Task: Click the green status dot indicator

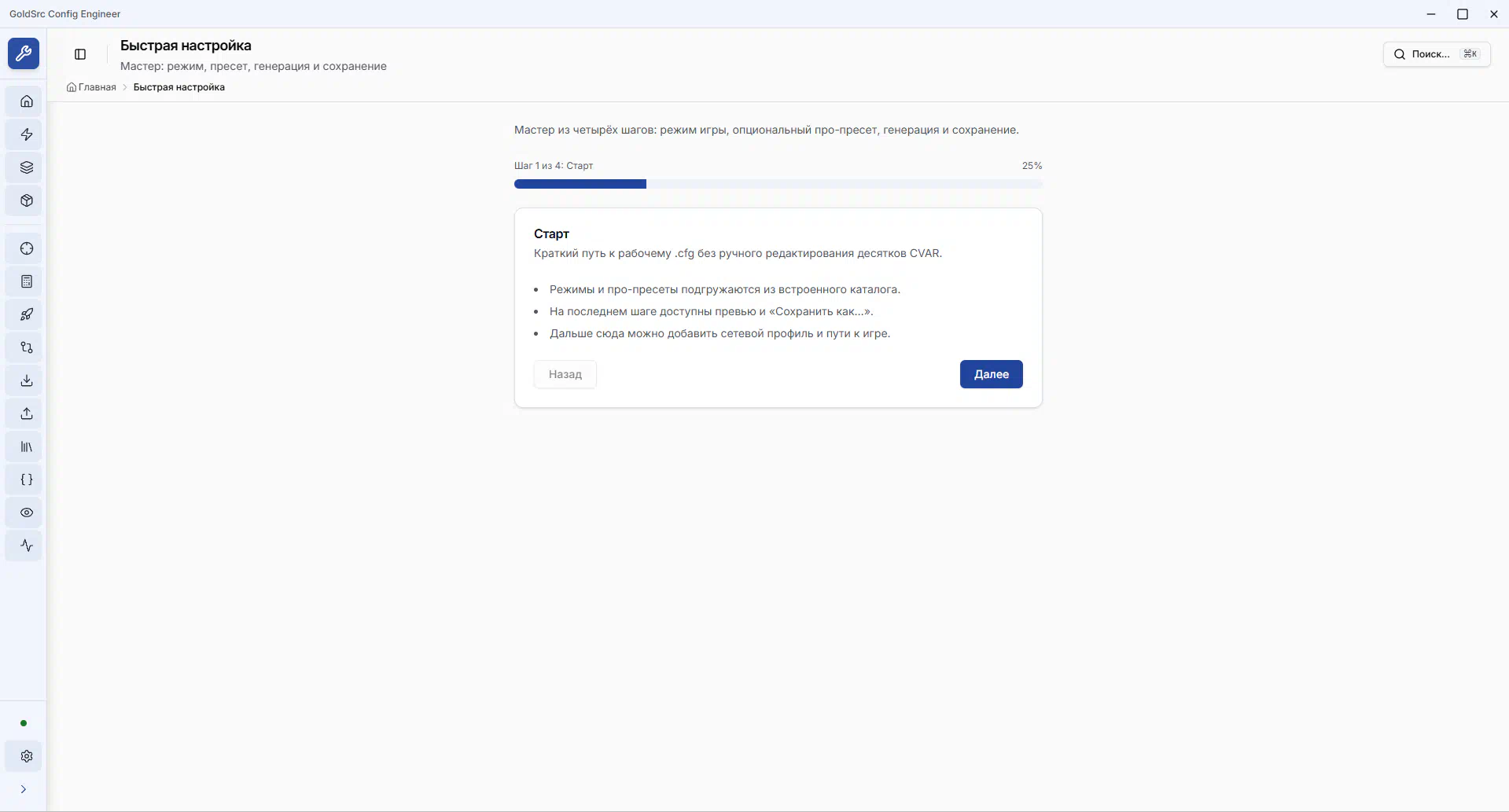Action: [24, 723]
